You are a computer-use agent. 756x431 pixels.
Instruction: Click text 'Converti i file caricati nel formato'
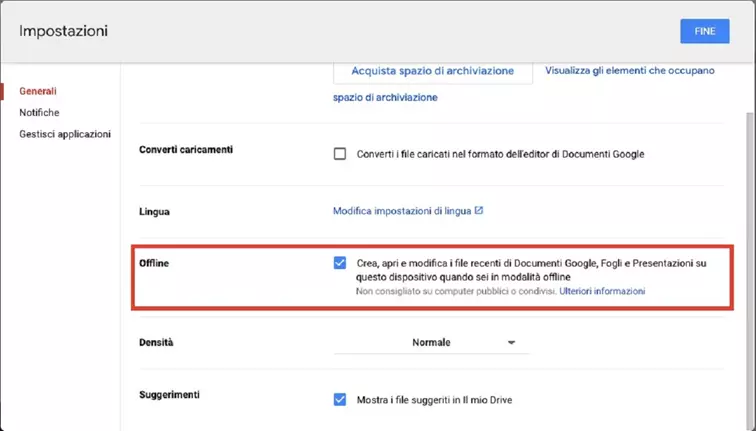click(432, 154)
